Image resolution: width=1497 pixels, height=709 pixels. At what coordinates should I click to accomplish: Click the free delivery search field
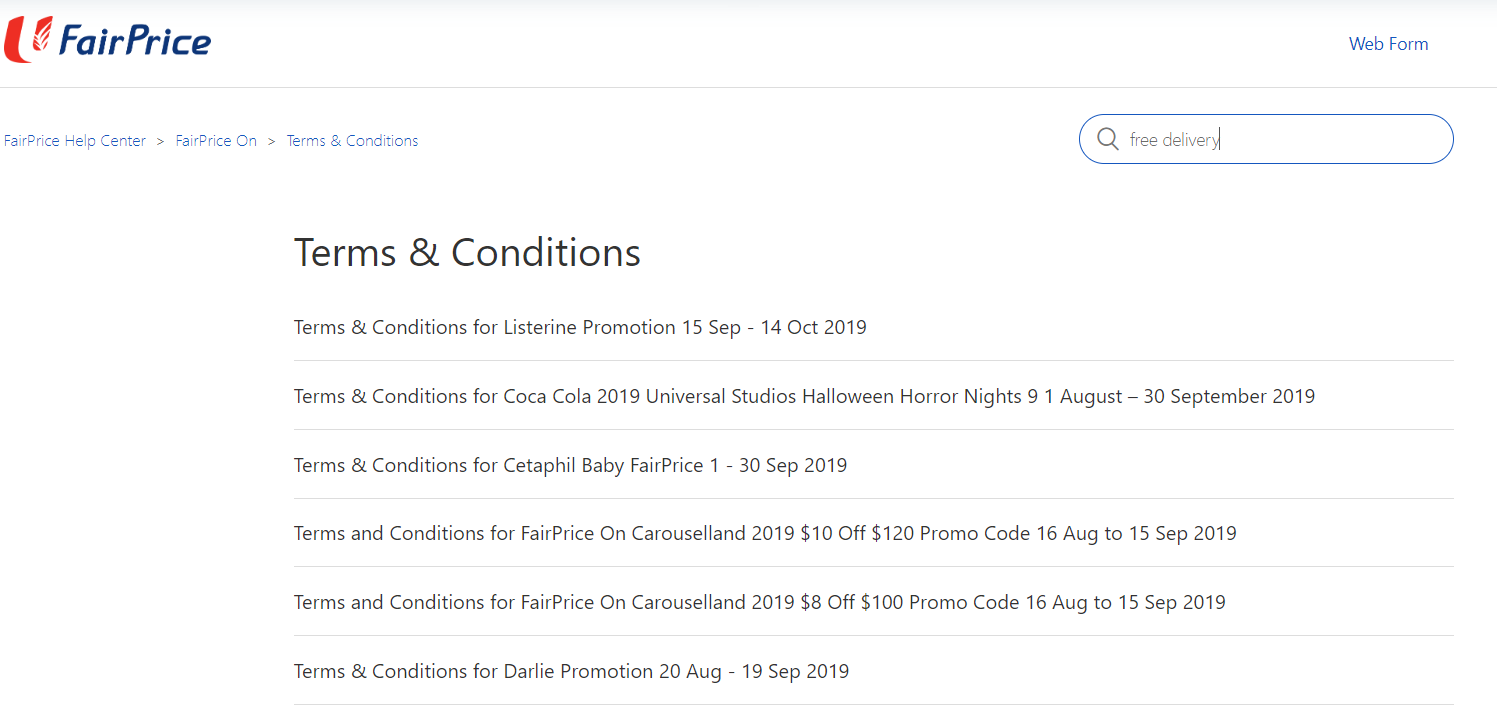point(1266,139)
